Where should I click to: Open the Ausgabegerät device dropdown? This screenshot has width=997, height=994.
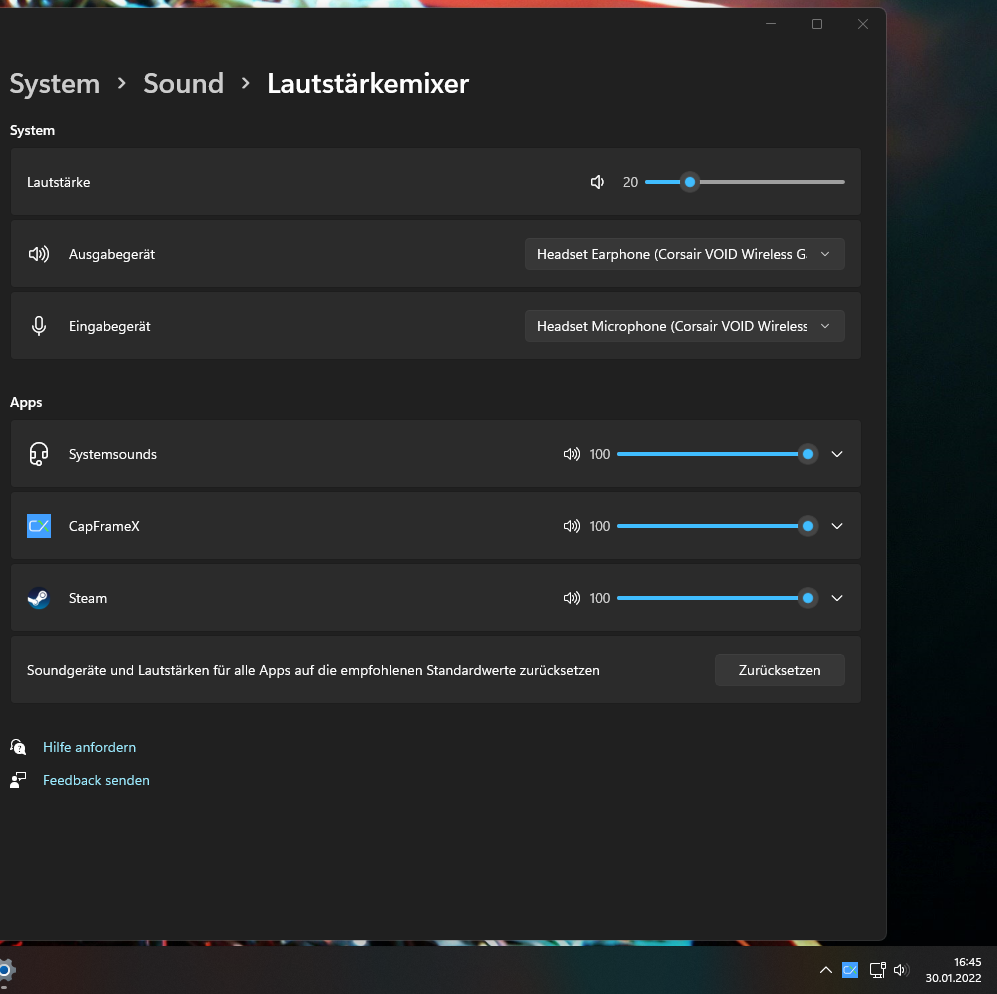684,253
